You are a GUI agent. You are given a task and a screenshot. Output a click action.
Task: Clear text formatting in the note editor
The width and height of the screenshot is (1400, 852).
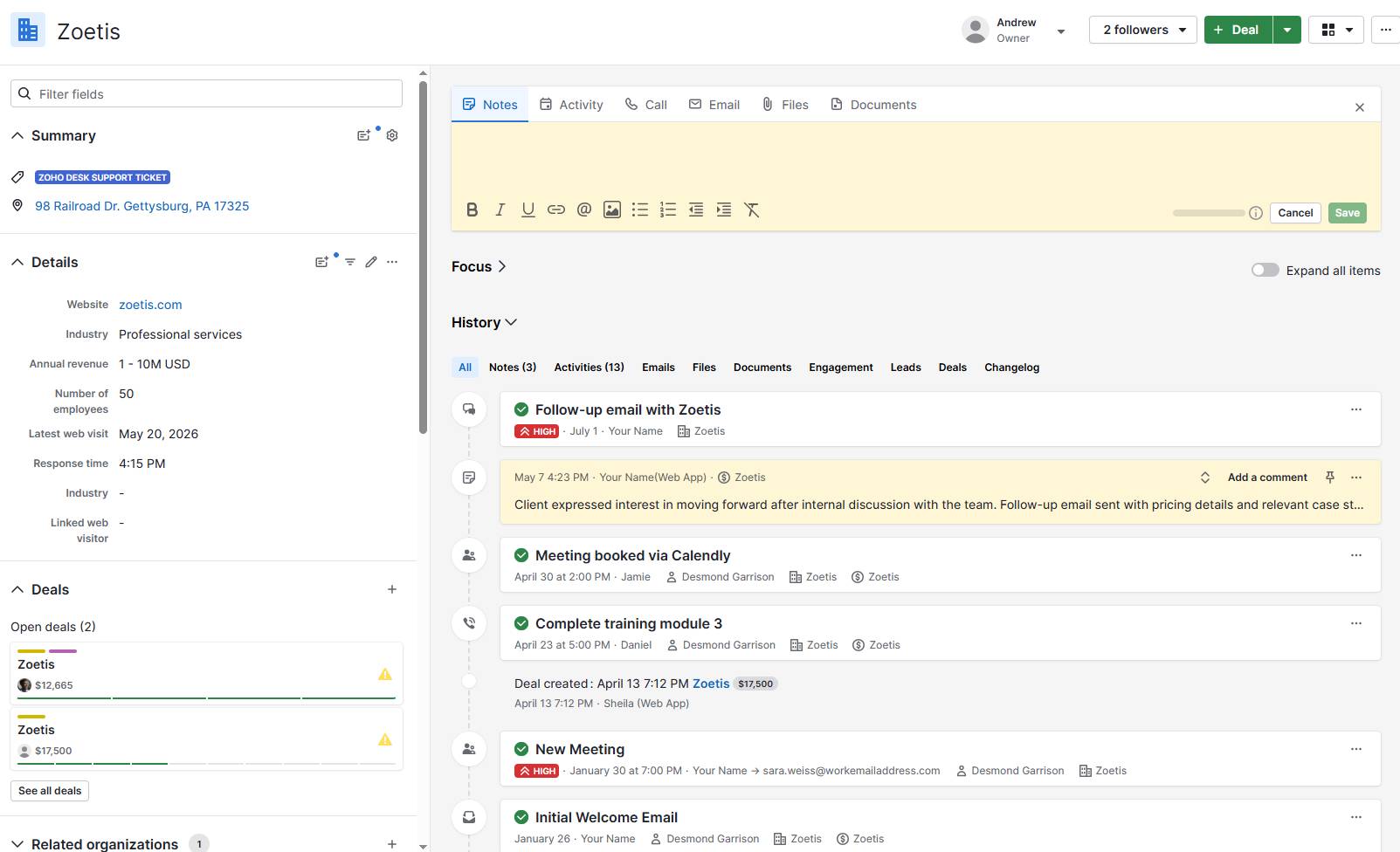pos(752,210)
